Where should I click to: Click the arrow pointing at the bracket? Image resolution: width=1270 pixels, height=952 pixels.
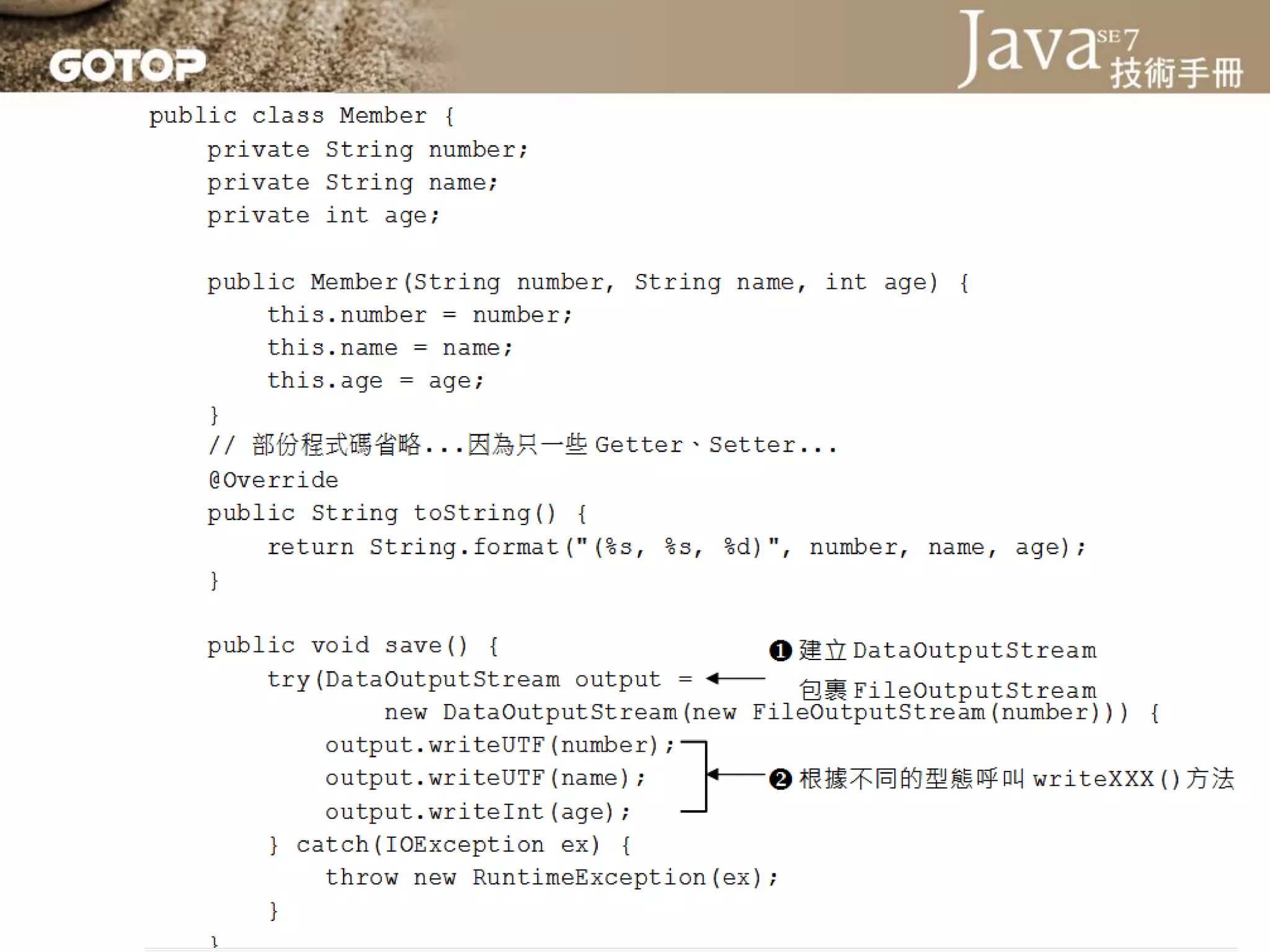737,775
